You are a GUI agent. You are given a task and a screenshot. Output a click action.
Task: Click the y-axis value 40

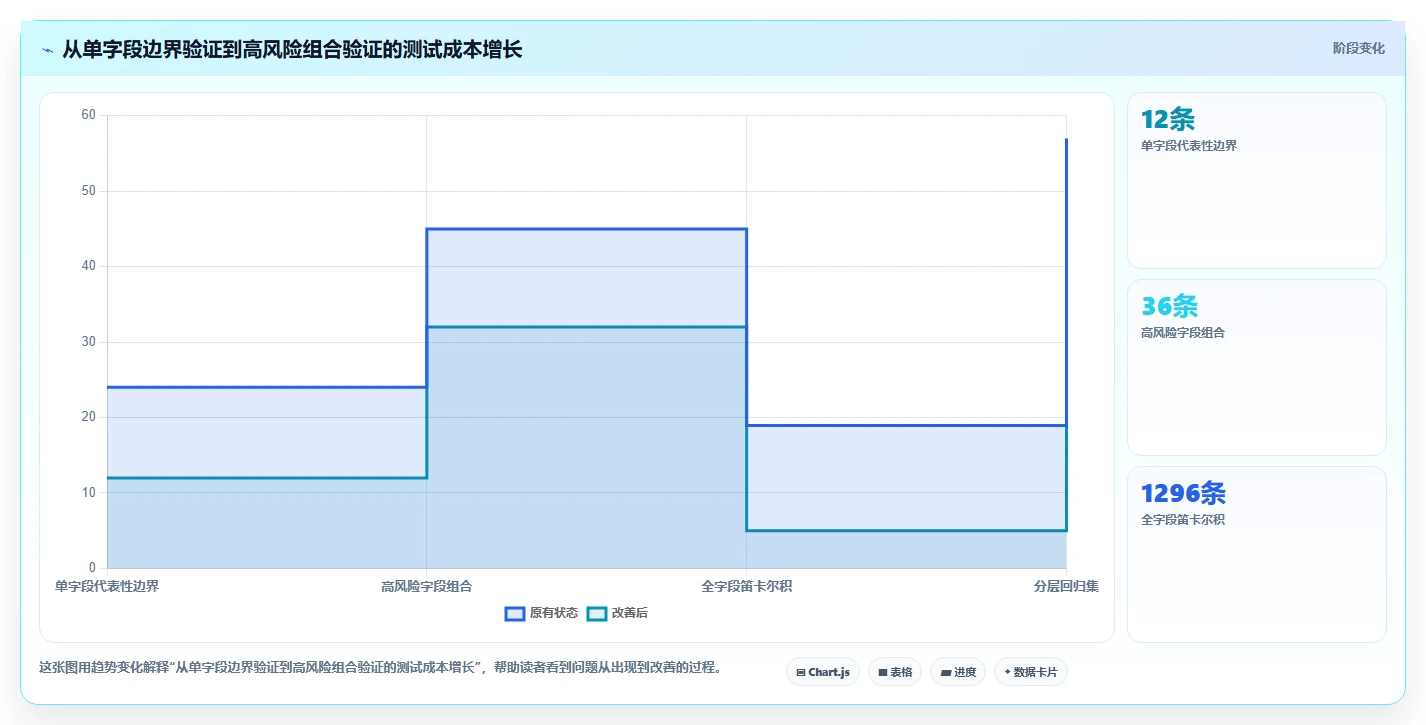coord(88,266)
